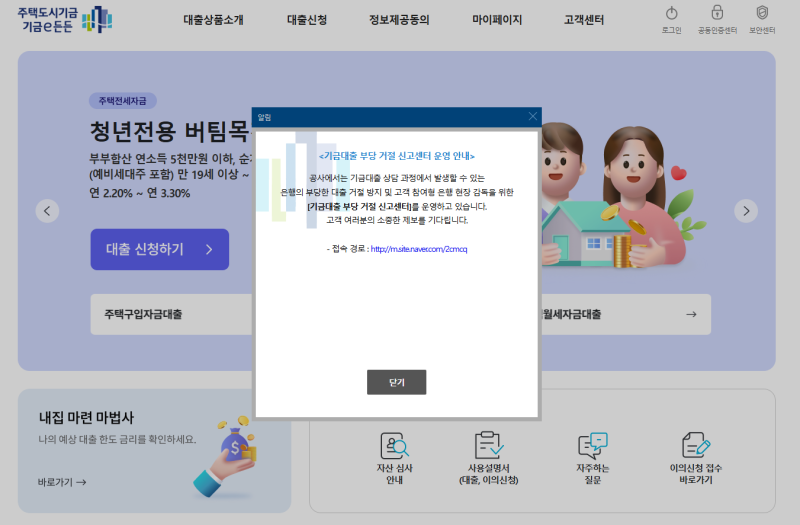This screenshot has width=800, height=525.
Task: Click the money bag hand illustration
Action: pyautogui.click(x=226, y=457)
